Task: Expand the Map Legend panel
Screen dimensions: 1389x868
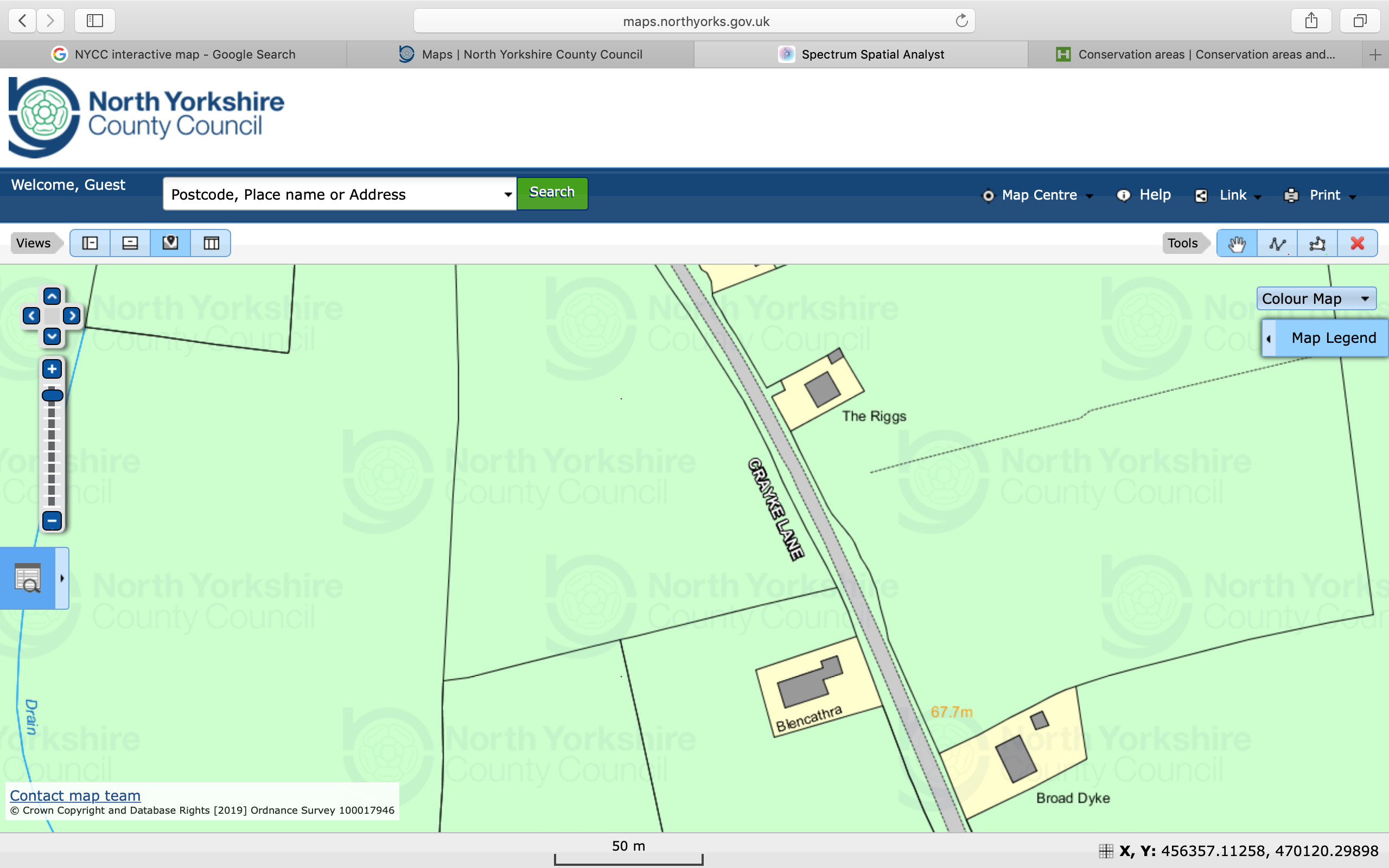Action: click(1326, 338)
